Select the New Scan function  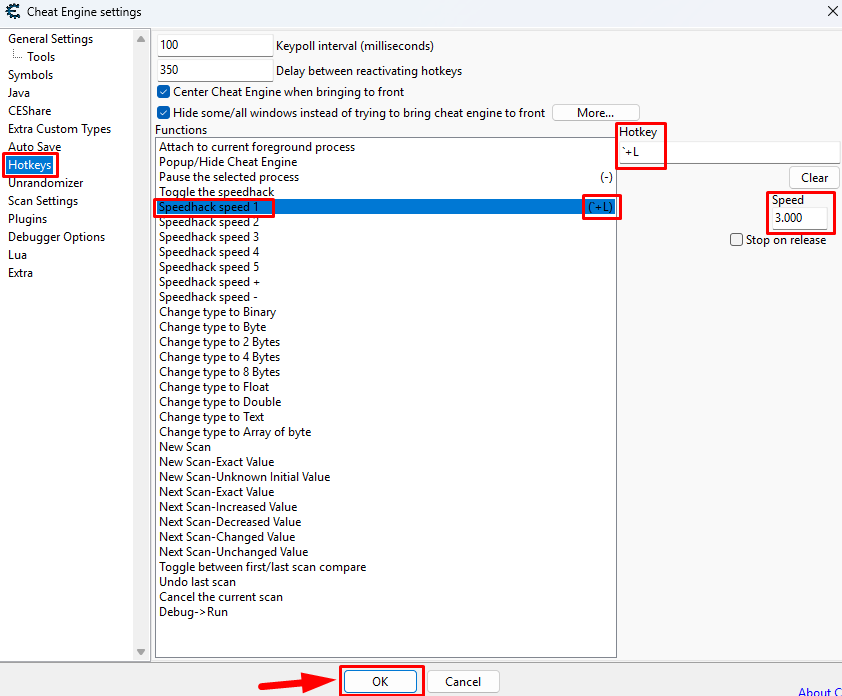(x=386, y=447)
